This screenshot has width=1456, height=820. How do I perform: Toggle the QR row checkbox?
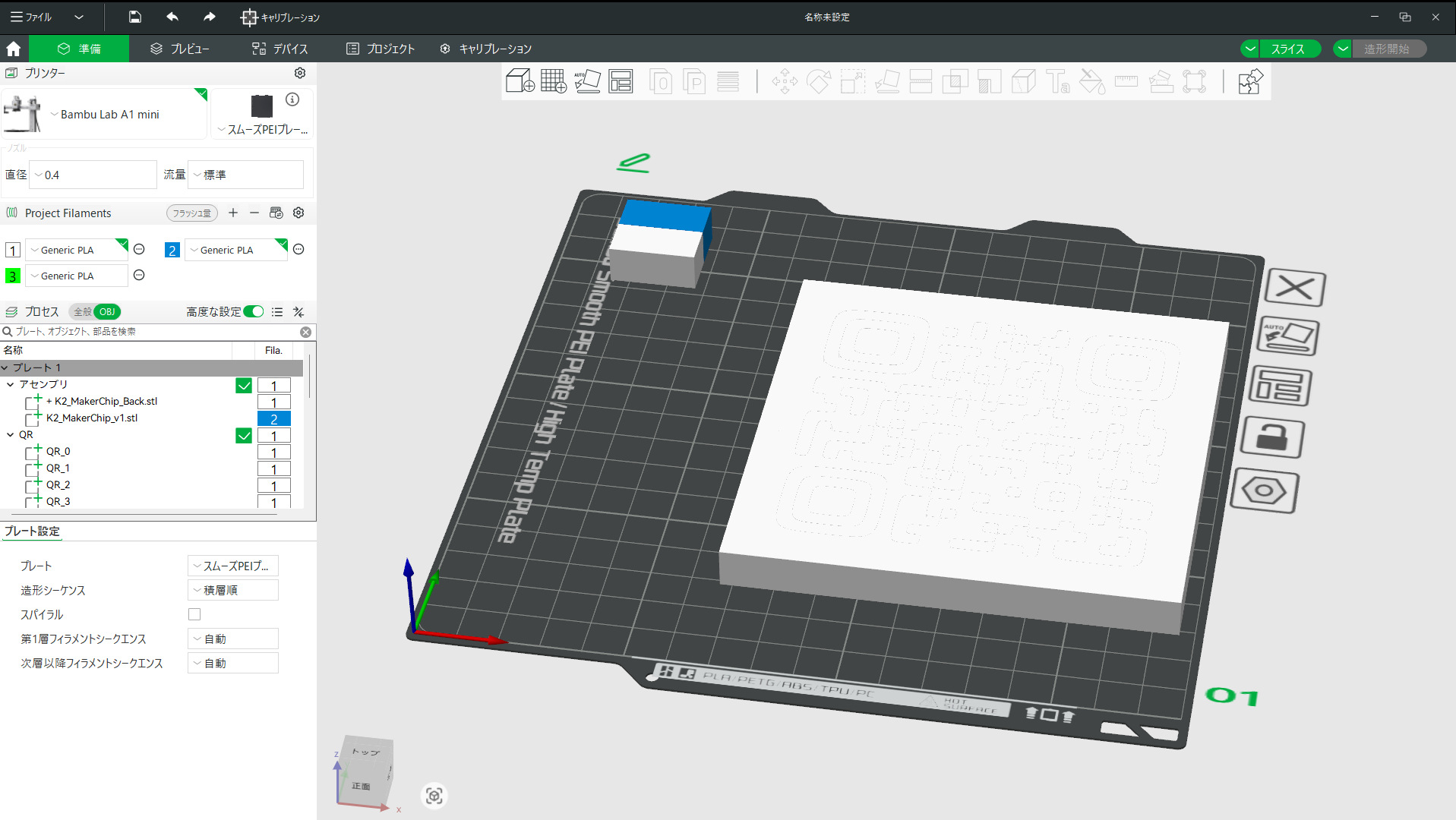pyautogui.click(x=244, y=435)
